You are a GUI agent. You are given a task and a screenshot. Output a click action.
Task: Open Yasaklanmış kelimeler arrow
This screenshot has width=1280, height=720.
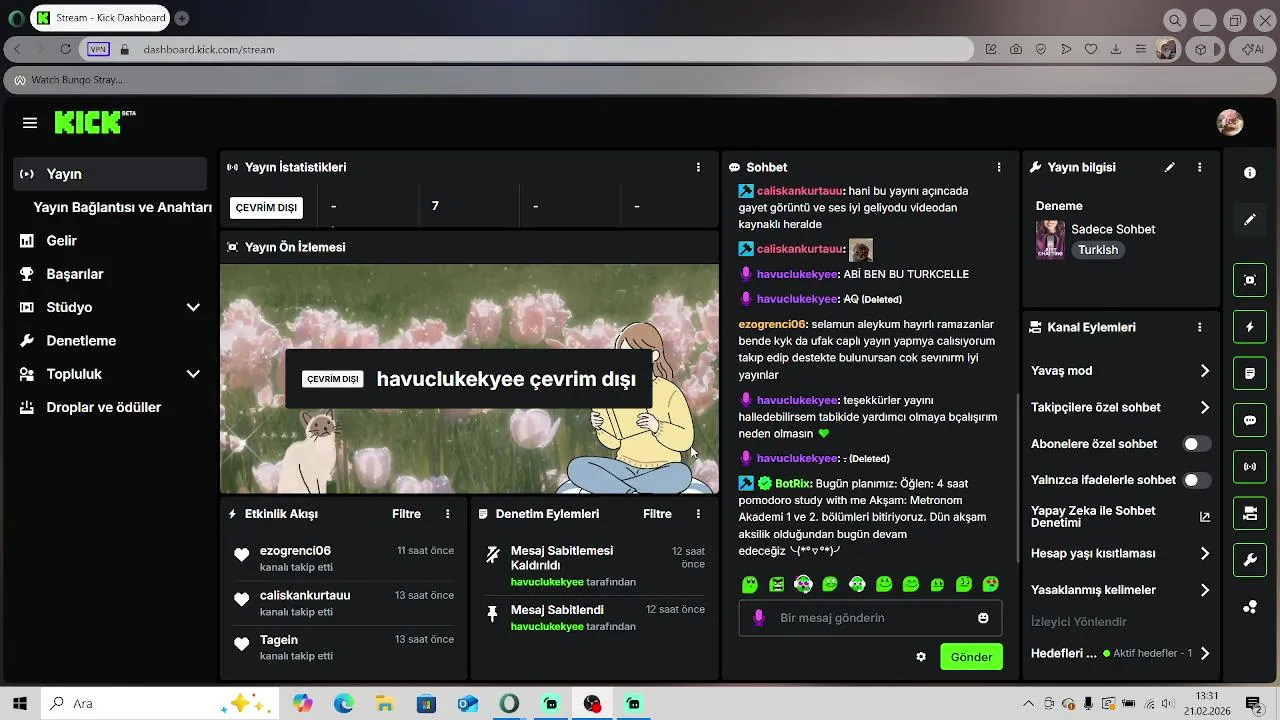(1205, 590)
